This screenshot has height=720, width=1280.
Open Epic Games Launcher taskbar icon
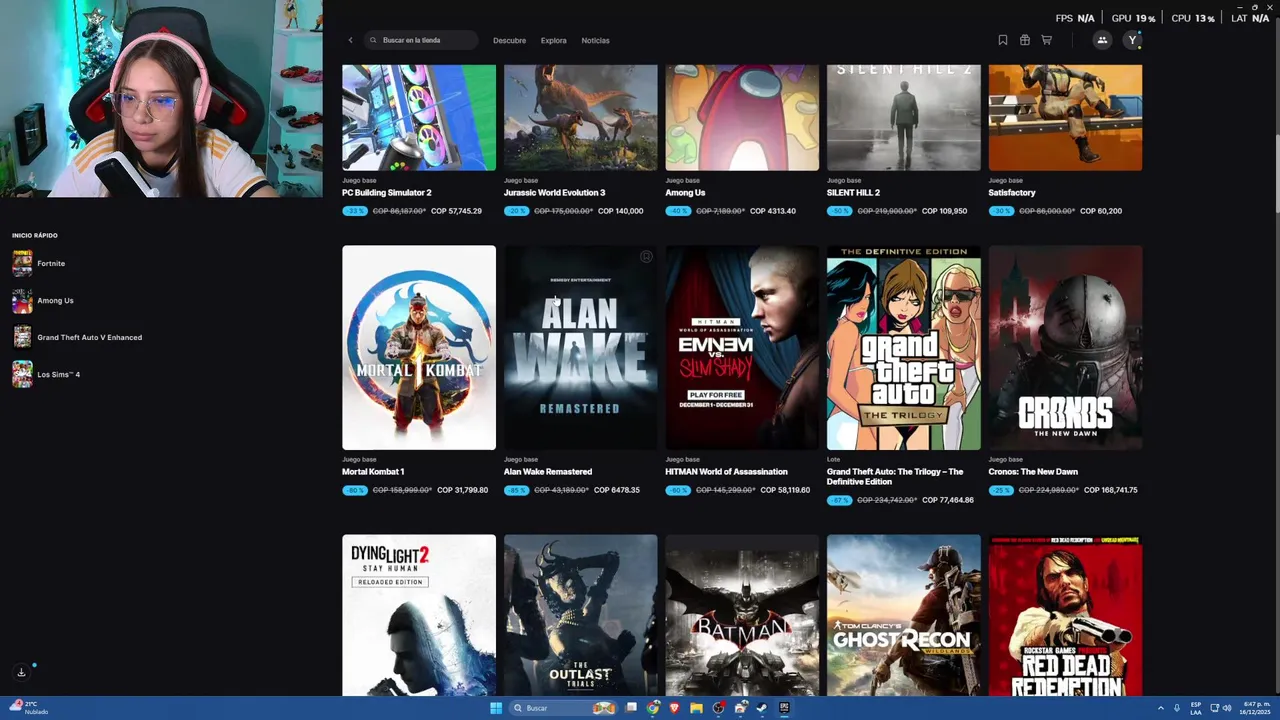[784, 708]
